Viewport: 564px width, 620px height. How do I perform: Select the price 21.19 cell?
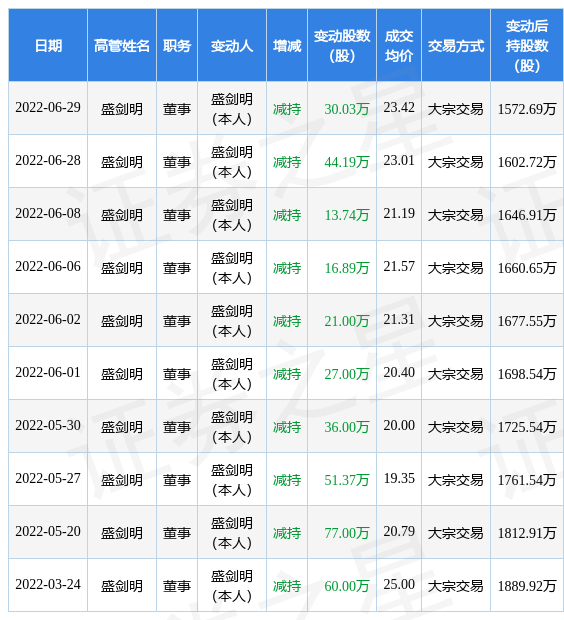tap(399, 214)
